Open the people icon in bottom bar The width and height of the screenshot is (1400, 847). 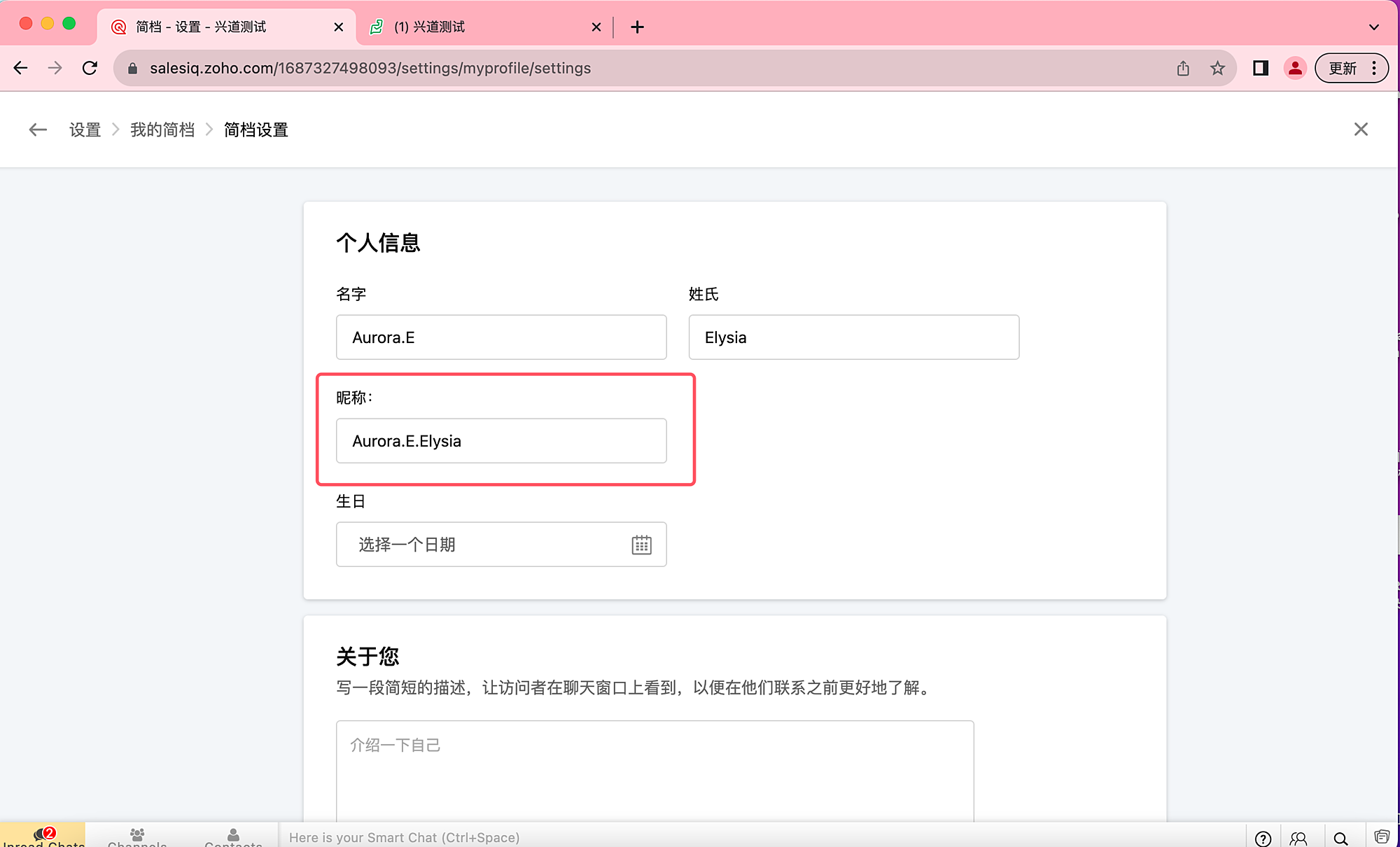[x=1298, y=838]
